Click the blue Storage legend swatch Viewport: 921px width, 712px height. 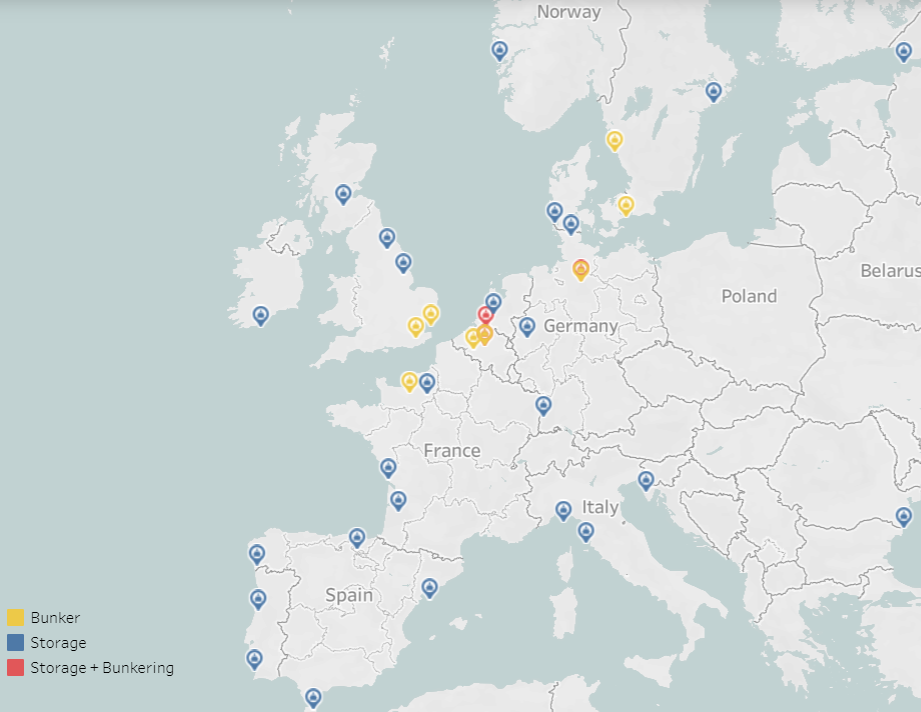point(15,643)
